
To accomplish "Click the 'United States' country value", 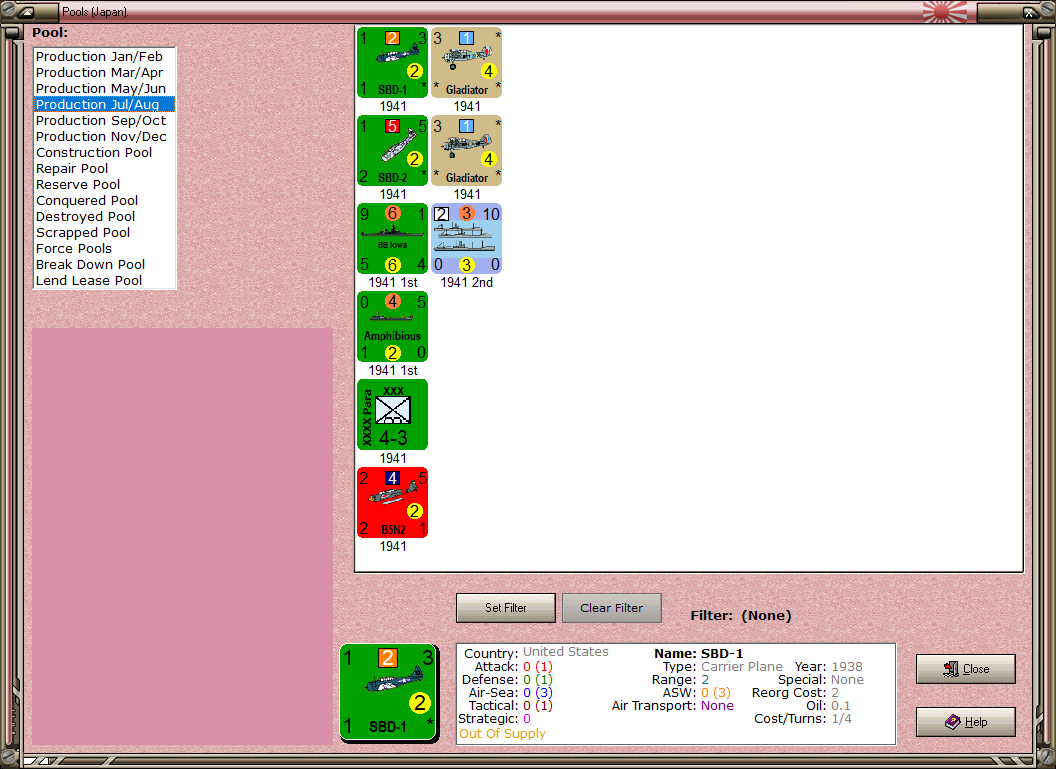I will (x=566, y=652).
